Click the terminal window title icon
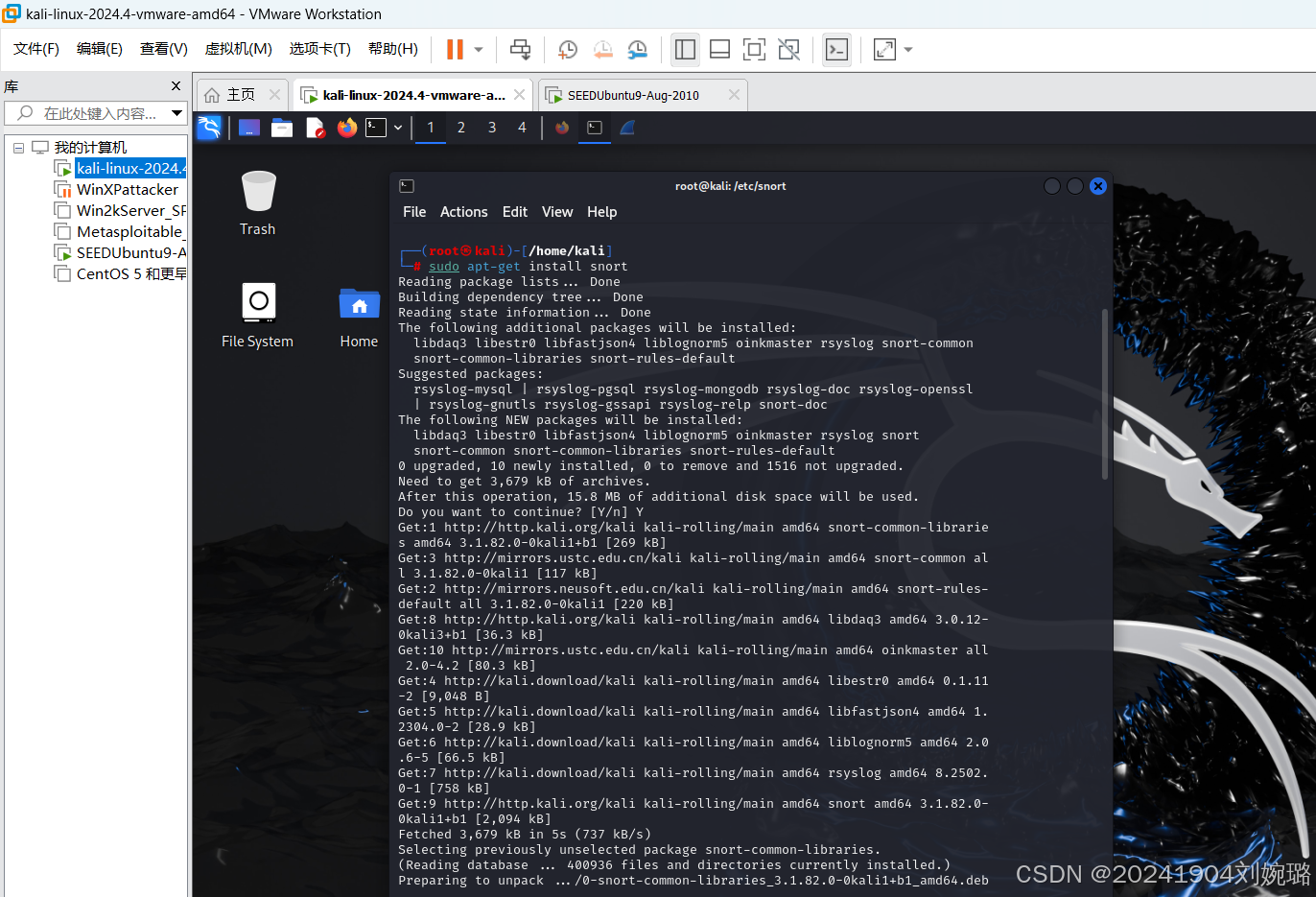 [x=407, y=186]
